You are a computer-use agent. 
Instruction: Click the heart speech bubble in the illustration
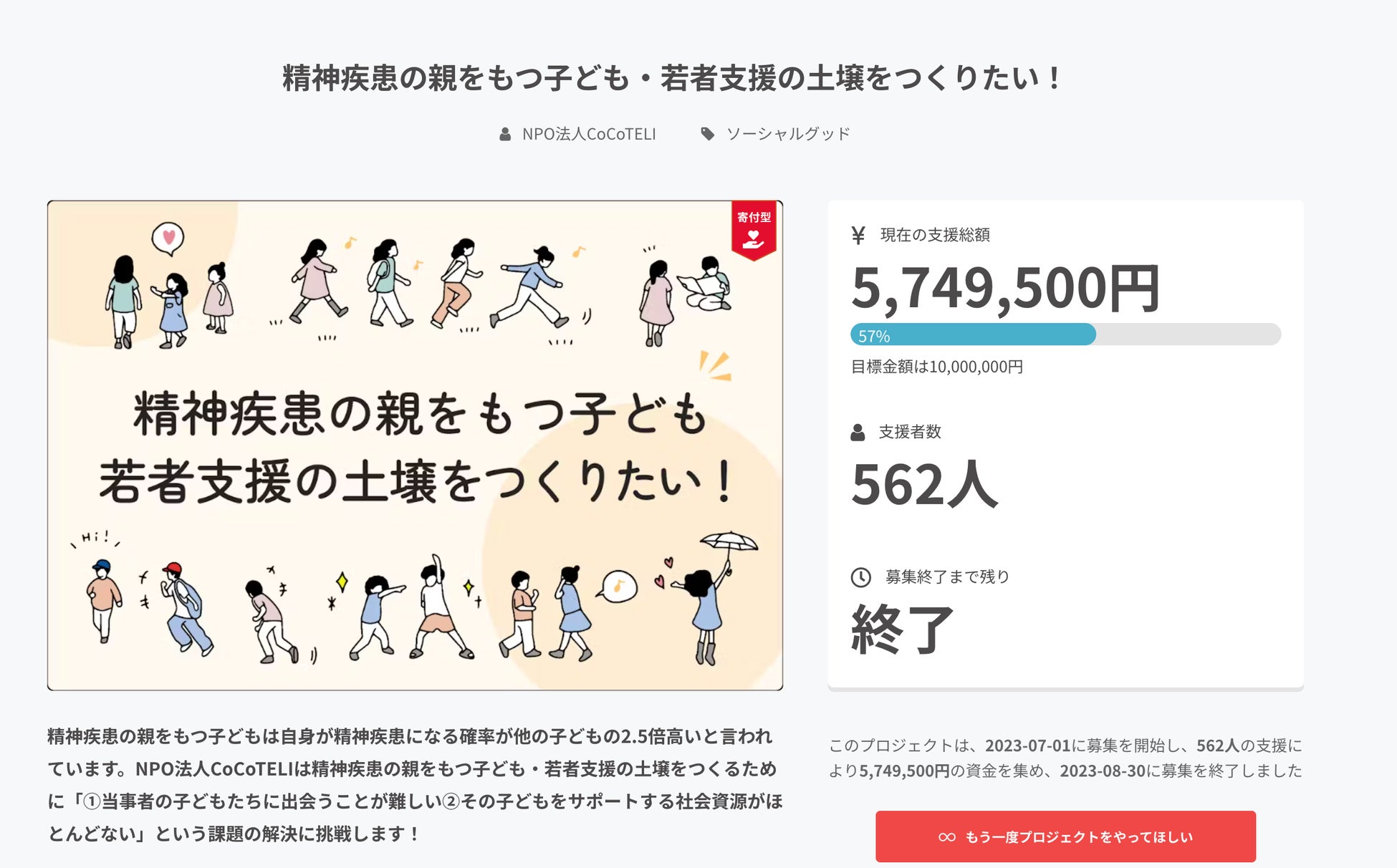[168, 237]
